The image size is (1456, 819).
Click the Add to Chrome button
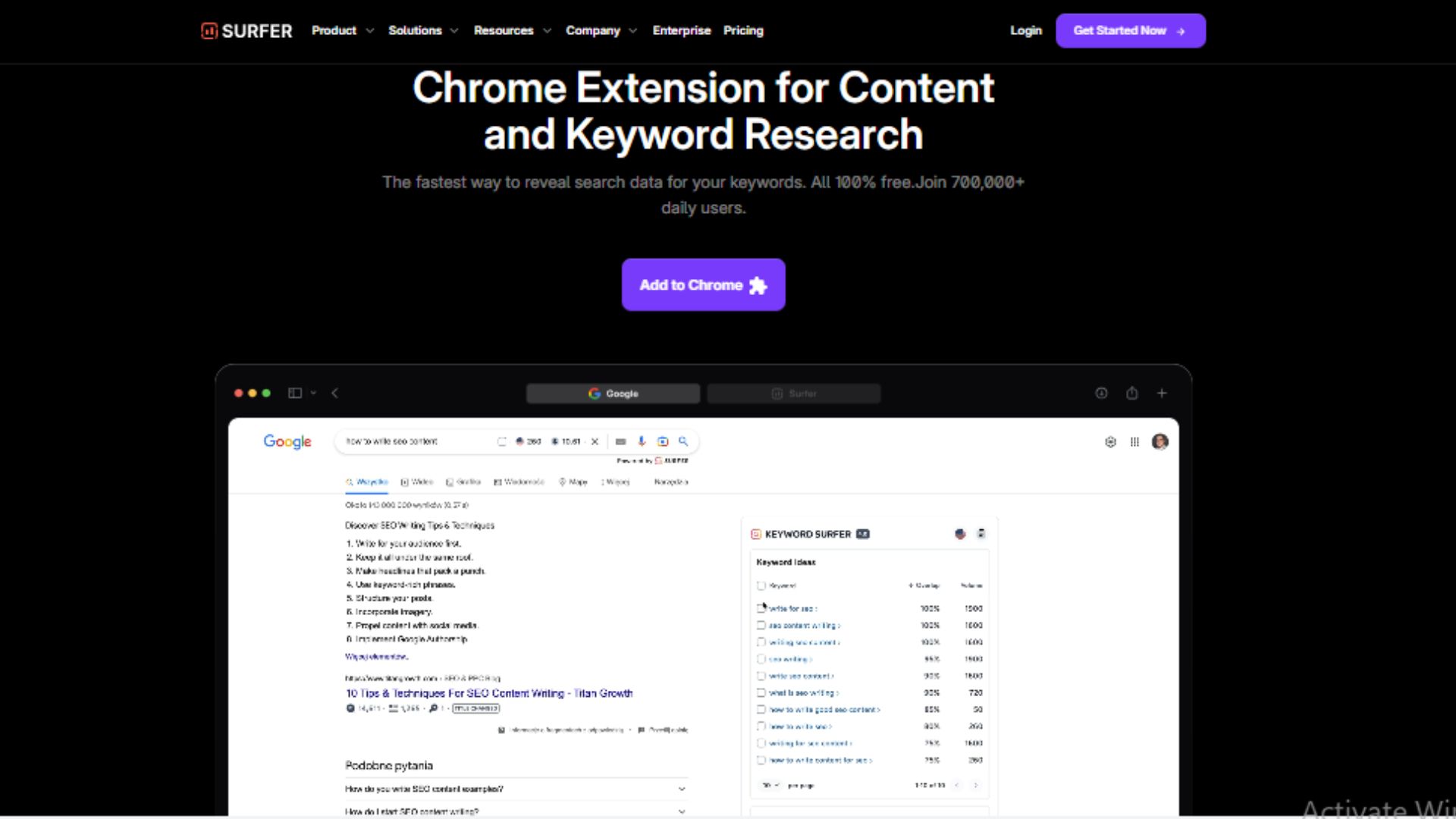(x=703, y=284)
